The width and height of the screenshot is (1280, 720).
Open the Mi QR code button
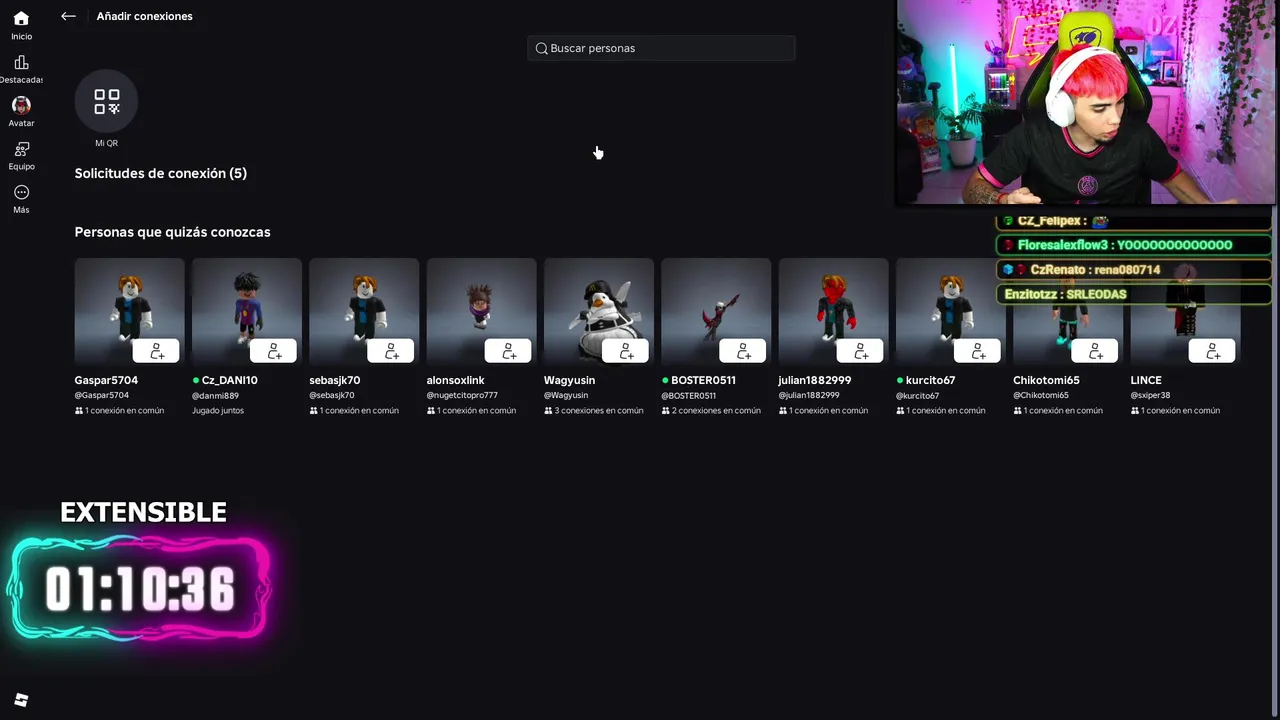click(x=106, y=101)
